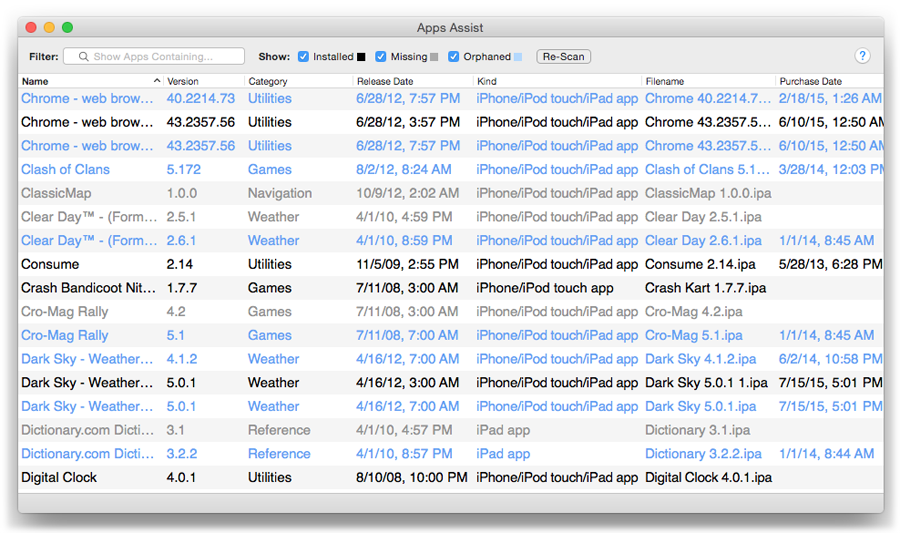Click filename Cro-Mag 4.2.ipa
900x533 pixels.
click(x=693, y=312)
